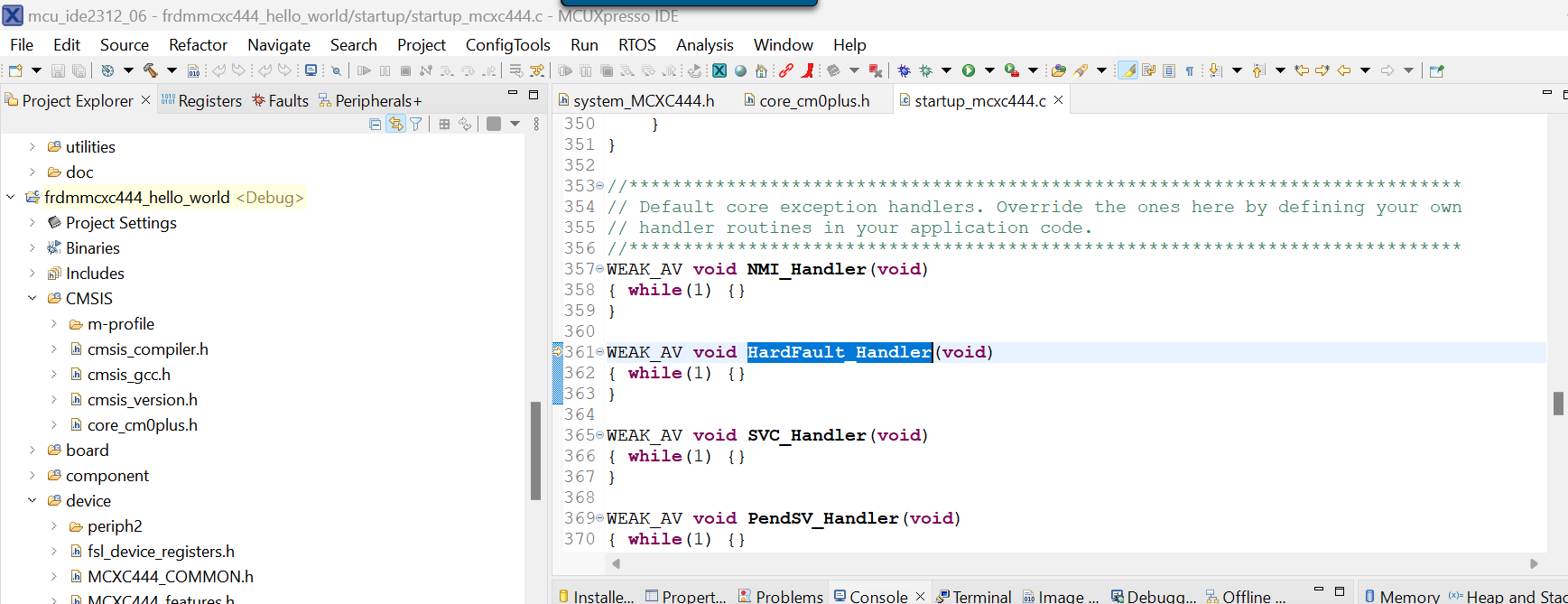Collapse the frdmmcxc444_hello_world project
This screenshot has height=604, width=1568.
click(11, 198)
